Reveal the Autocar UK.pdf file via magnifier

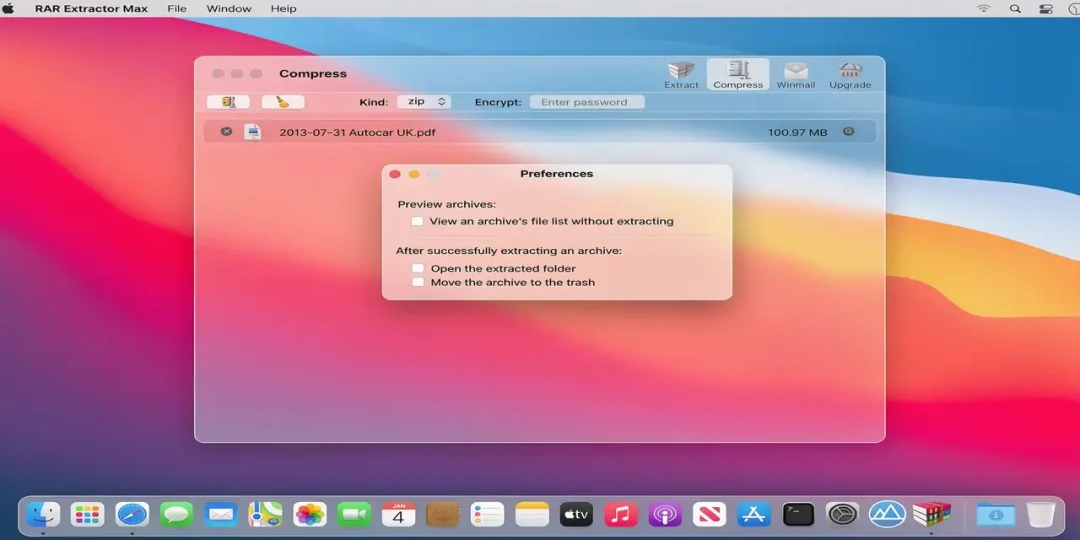(x=849, y=132)
